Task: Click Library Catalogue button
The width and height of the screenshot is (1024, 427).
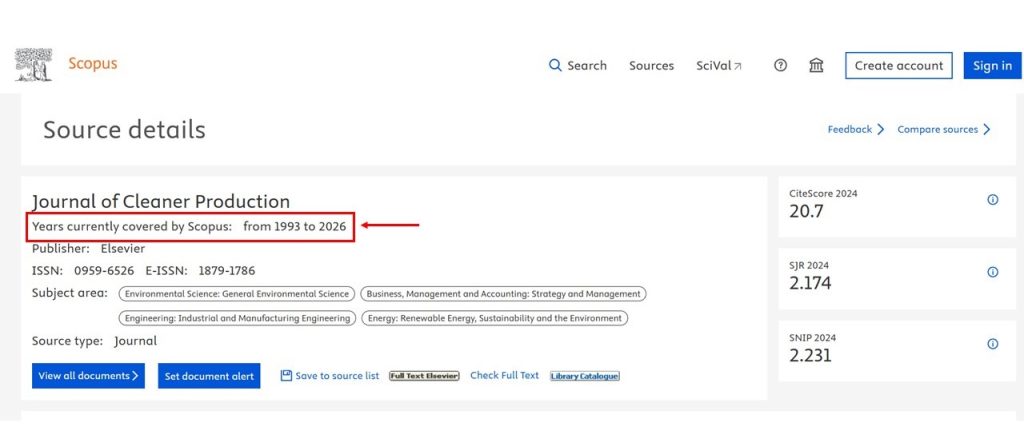Action: pyautogui.click(x=584, y=376)
